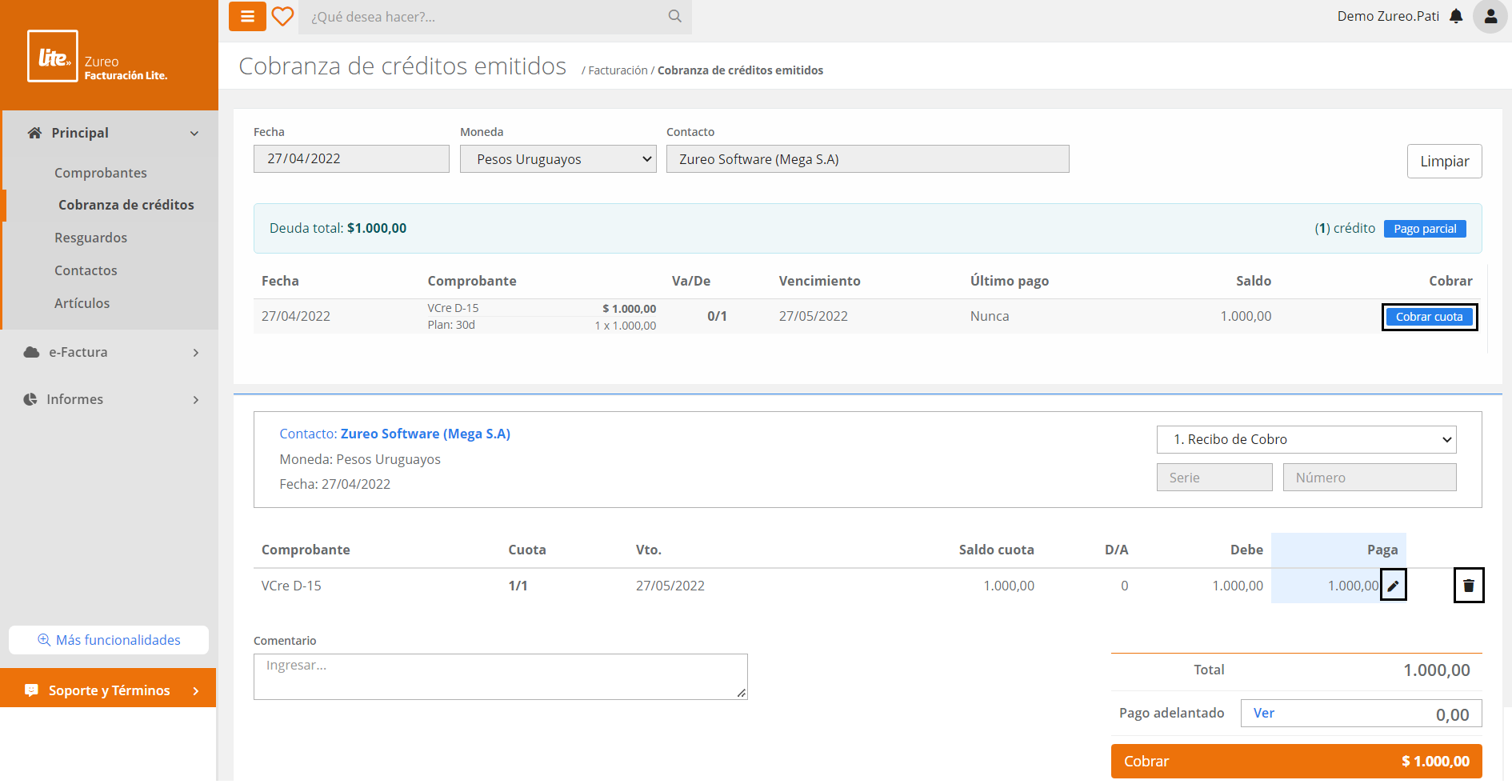This screenshot has width=1512, height=784.
Task: Click the Plan: 30d text
Action: point(451,325)
